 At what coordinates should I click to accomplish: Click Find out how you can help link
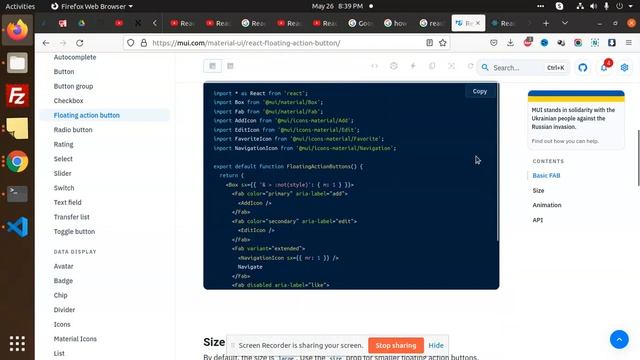pyautogui.click(x=565, y=141)
